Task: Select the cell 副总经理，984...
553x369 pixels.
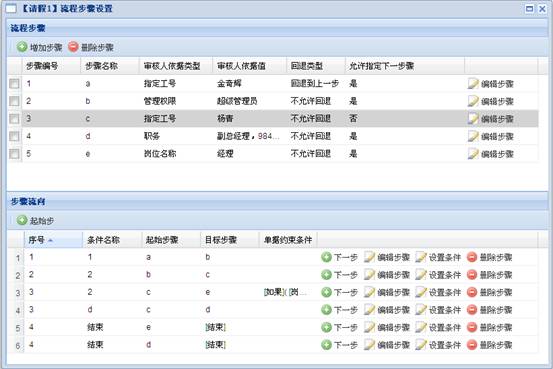Action: 248,136
